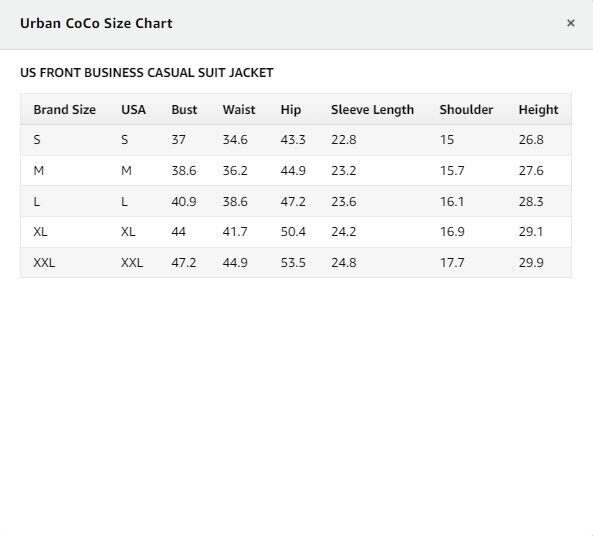Select the Urban CoCo Size Chart title
Viewport: 593px width, 536px height.
(96, 23)
